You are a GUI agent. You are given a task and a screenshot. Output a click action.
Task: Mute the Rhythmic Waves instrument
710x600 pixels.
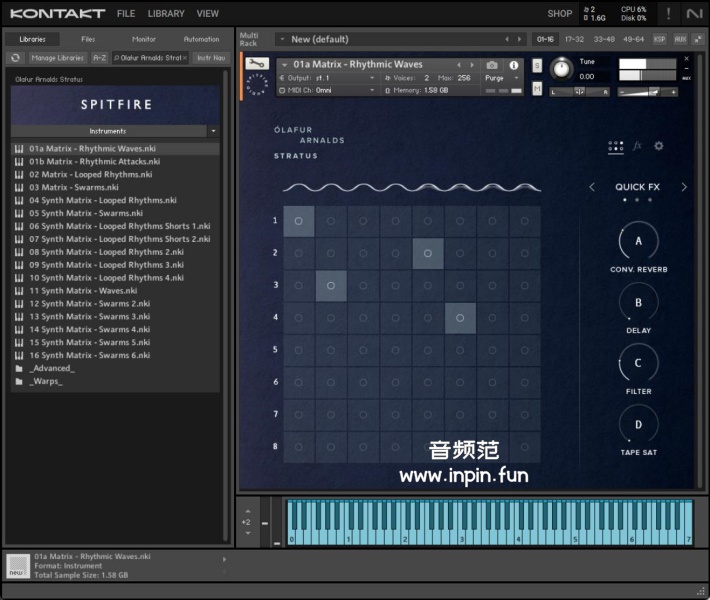pyautogui.click(x=537, y=88)
